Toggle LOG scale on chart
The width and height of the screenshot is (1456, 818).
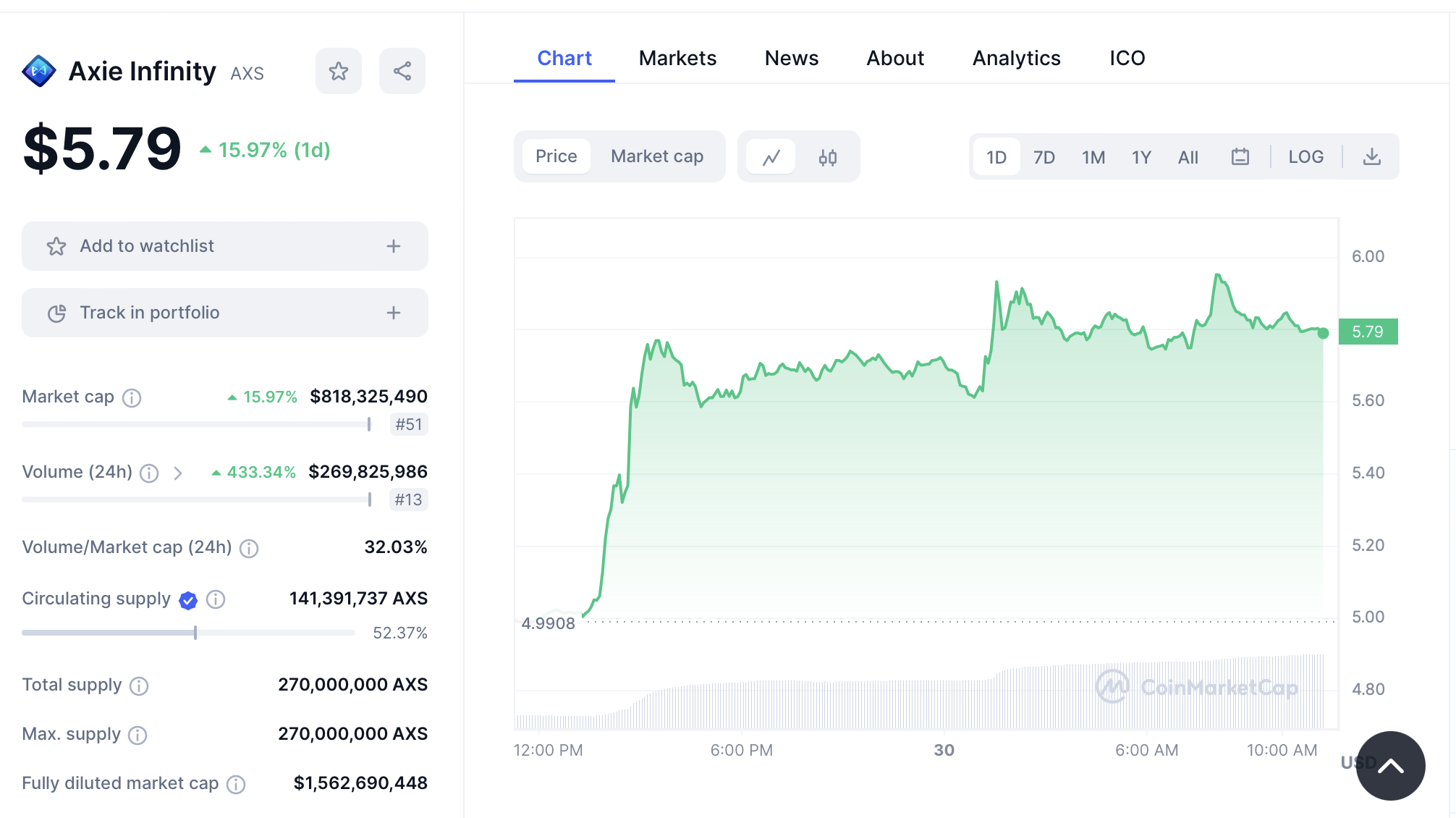click(1305, 157)
